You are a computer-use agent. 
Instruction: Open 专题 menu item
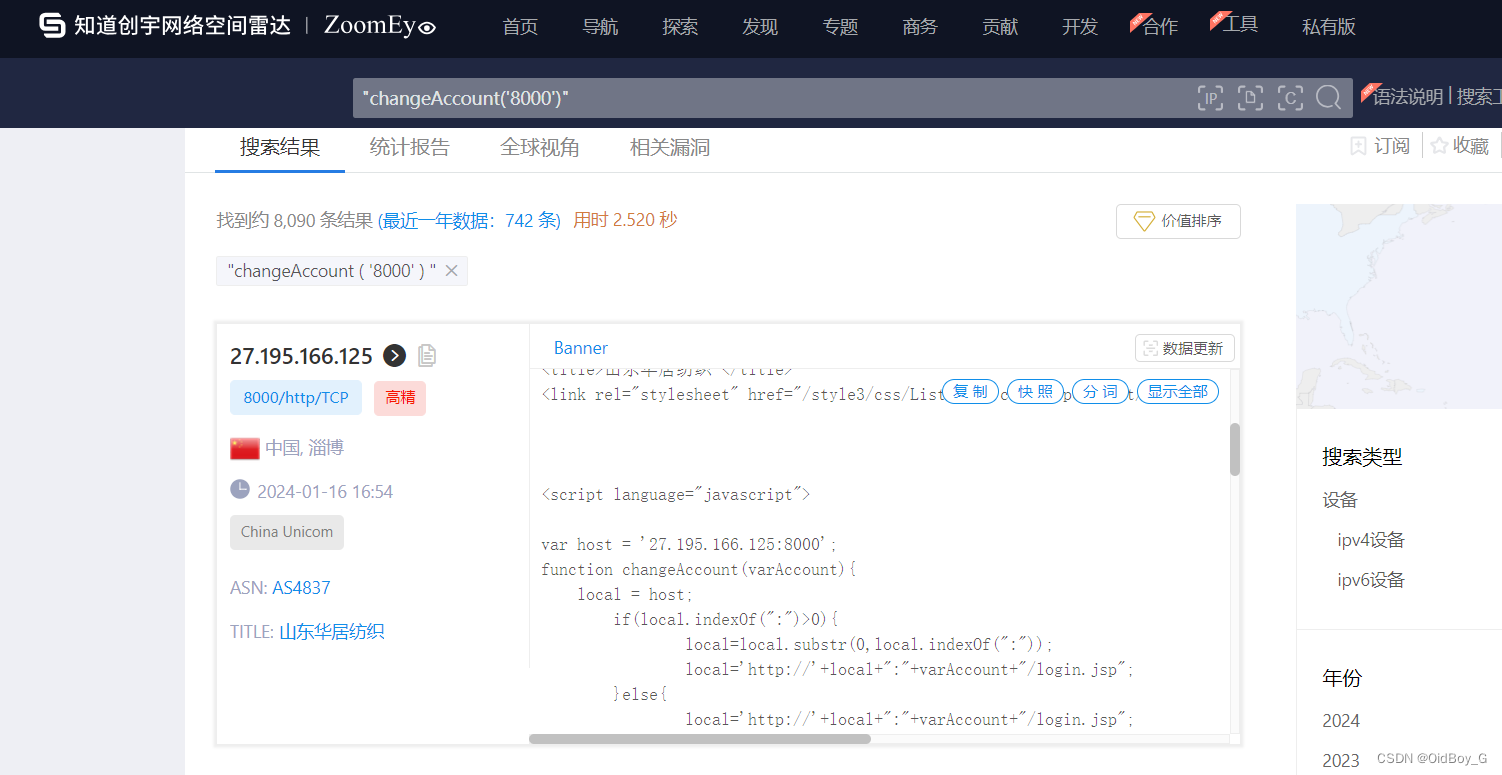click(x=840, y=27)
